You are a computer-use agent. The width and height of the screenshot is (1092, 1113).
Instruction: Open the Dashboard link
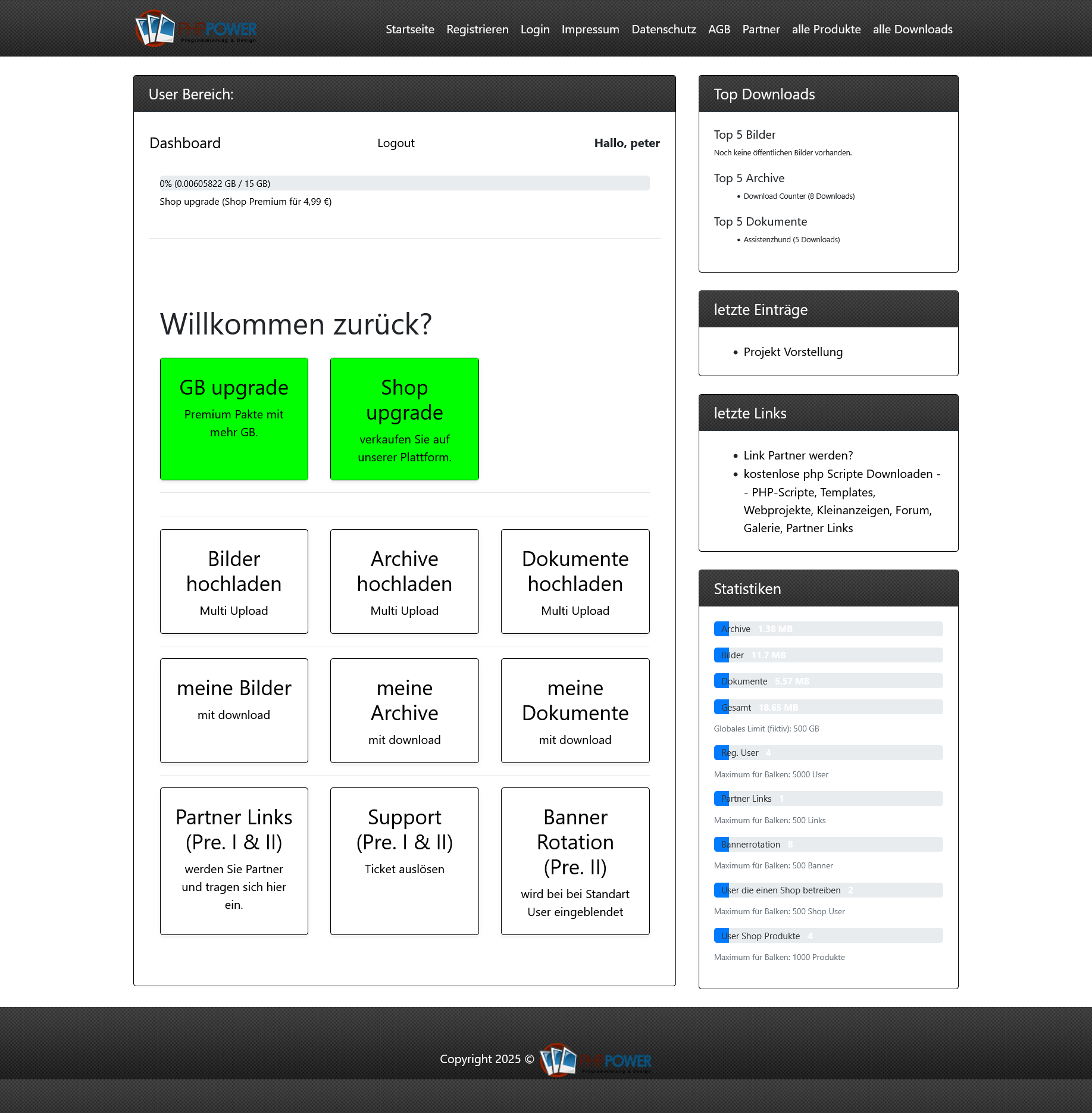(185, 143)
